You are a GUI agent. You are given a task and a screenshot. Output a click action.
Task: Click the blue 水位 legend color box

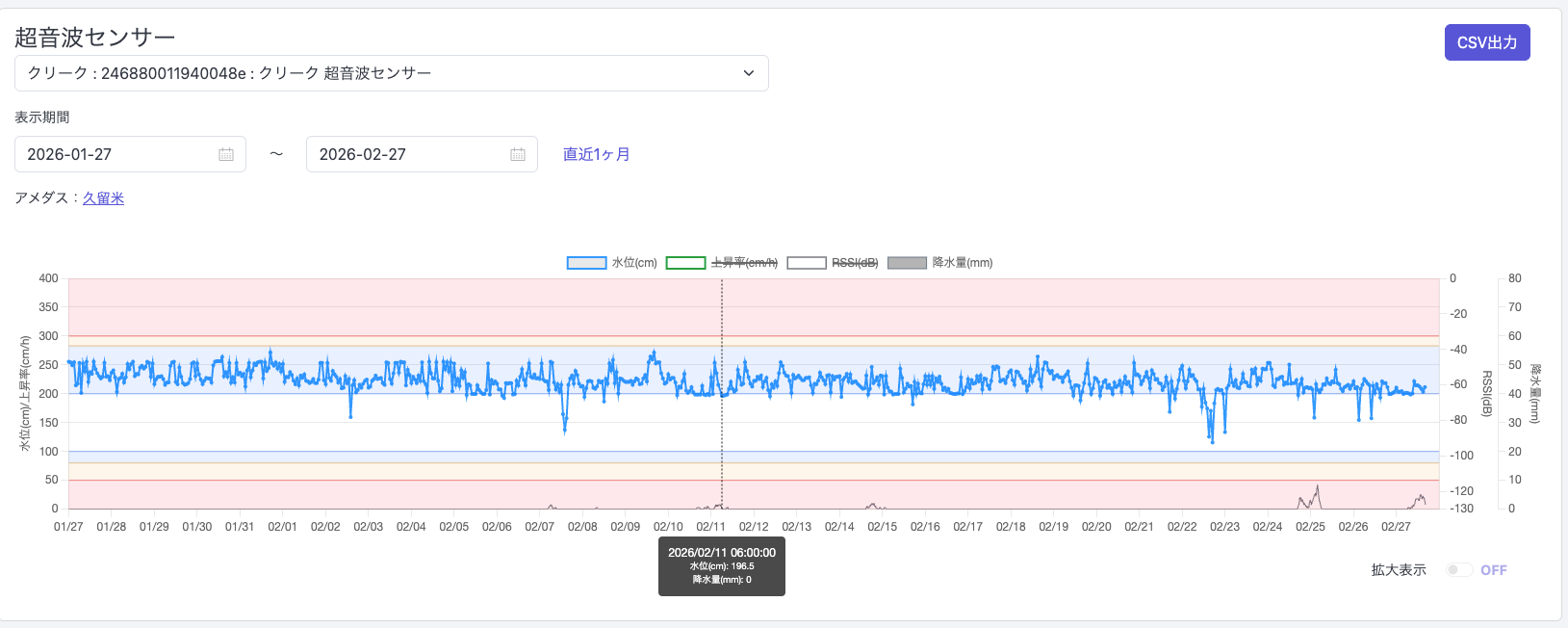pos(586,263)
